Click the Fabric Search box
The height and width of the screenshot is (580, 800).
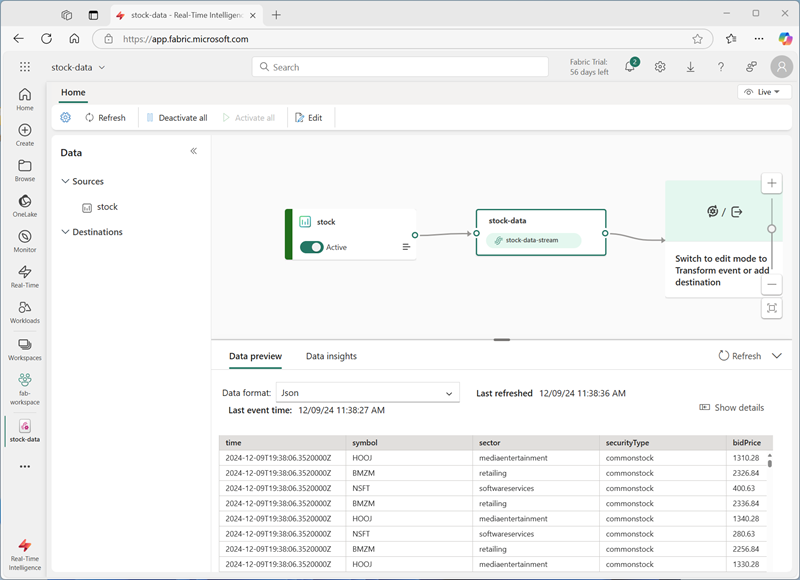tap(400, 67)
